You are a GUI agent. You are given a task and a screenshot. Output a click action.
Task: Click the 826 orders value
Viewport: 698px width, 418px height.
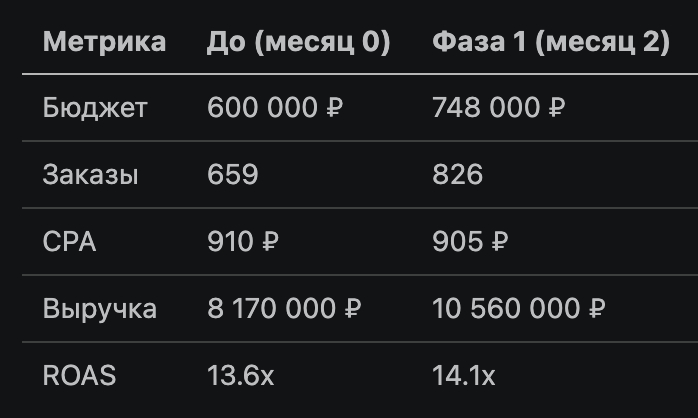tap(457, 175)
